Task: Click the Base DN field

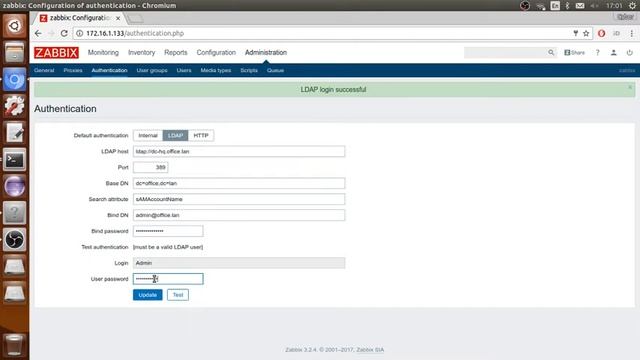Action: point(239,183)
